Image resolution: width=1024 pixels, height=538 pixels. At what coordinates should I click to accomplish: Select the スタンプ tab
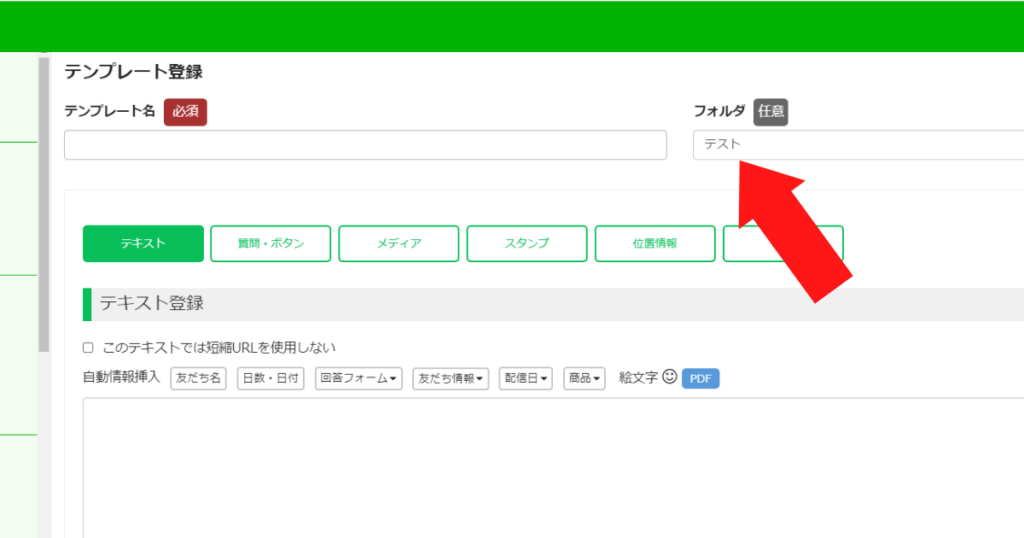(526, 244)
